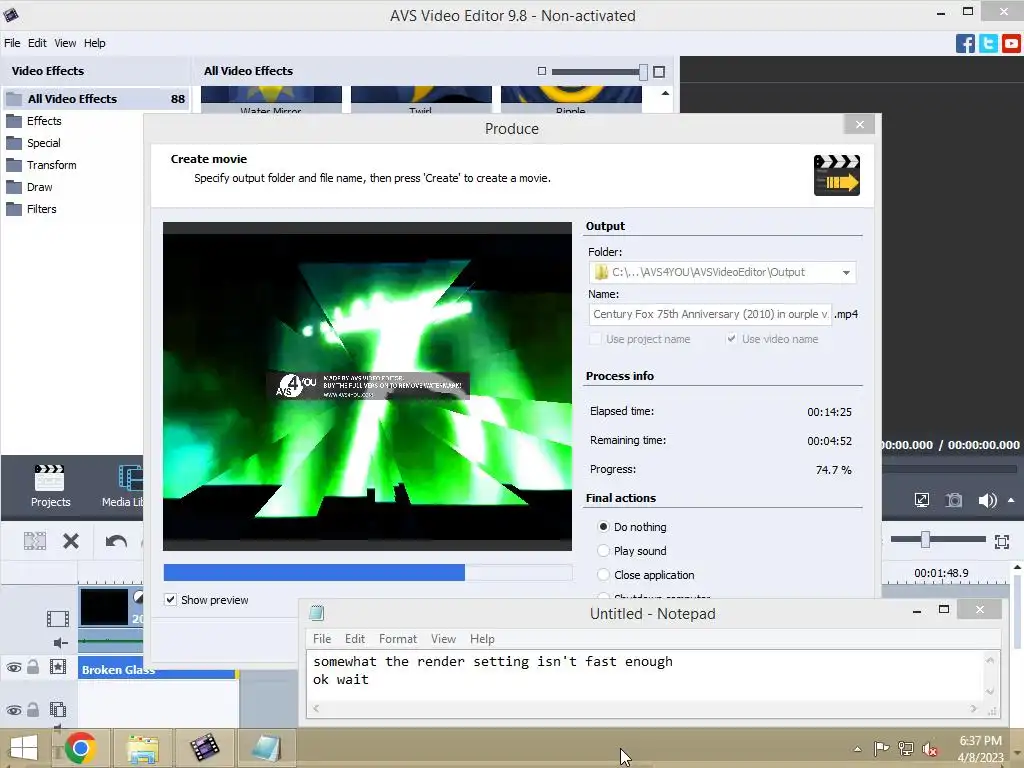Open the View menu in AVS Video Editor
1024x768 pixels.
(65, 43)
